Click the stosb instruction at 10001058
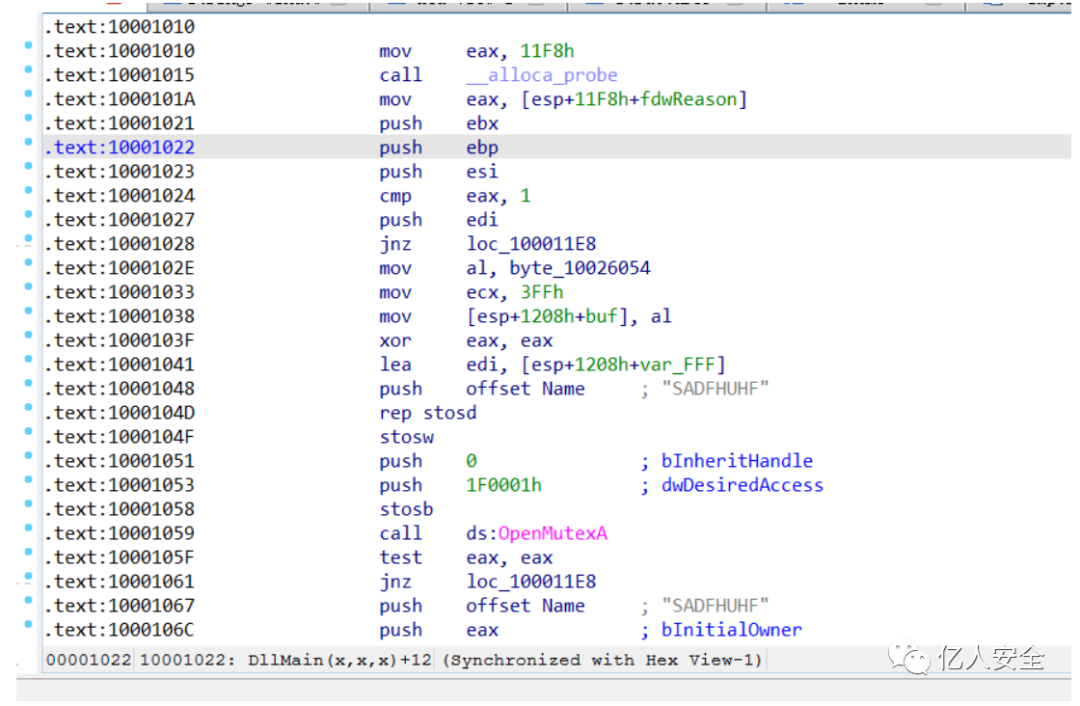Viewport: 1080px width, 706px height. click(406, 510)
